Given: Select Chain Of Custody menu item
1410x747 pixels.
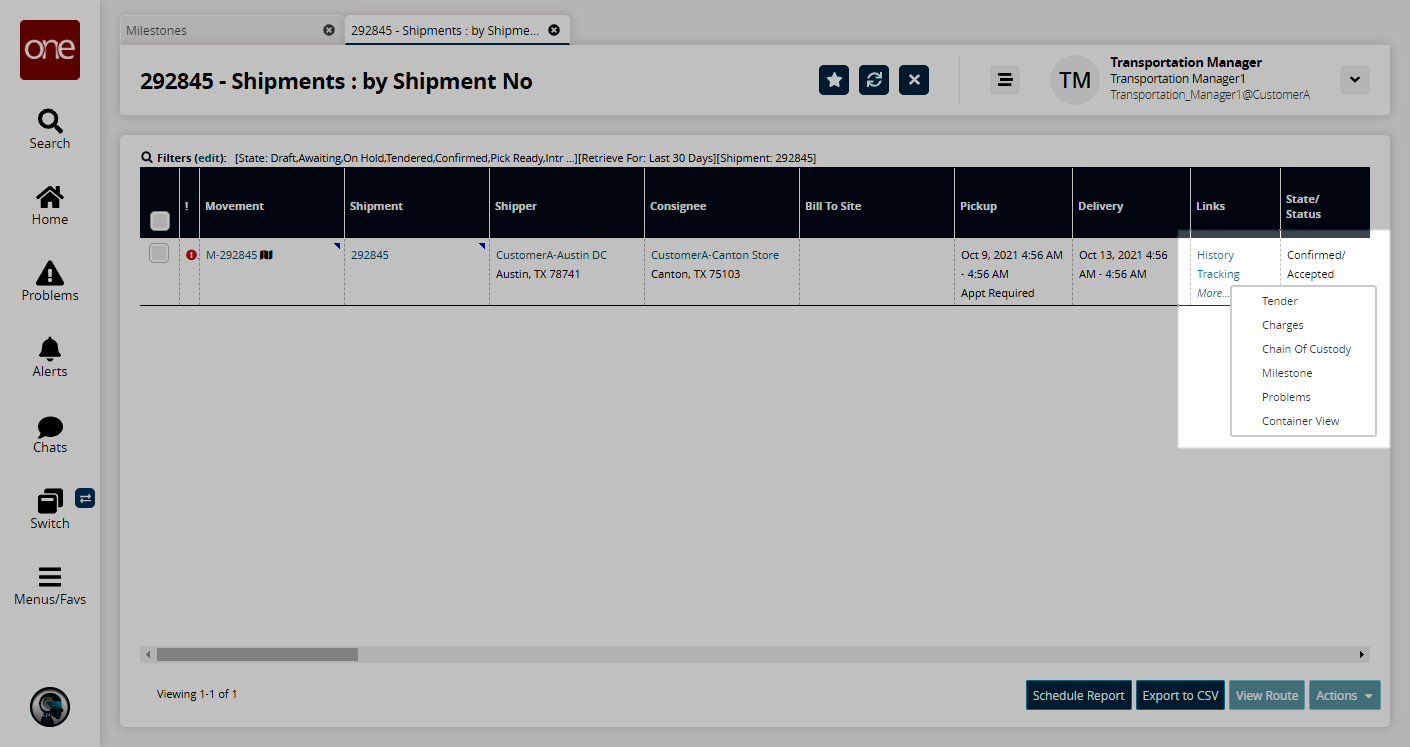Looking at the screenshot, I should (x=1307, y=349).
